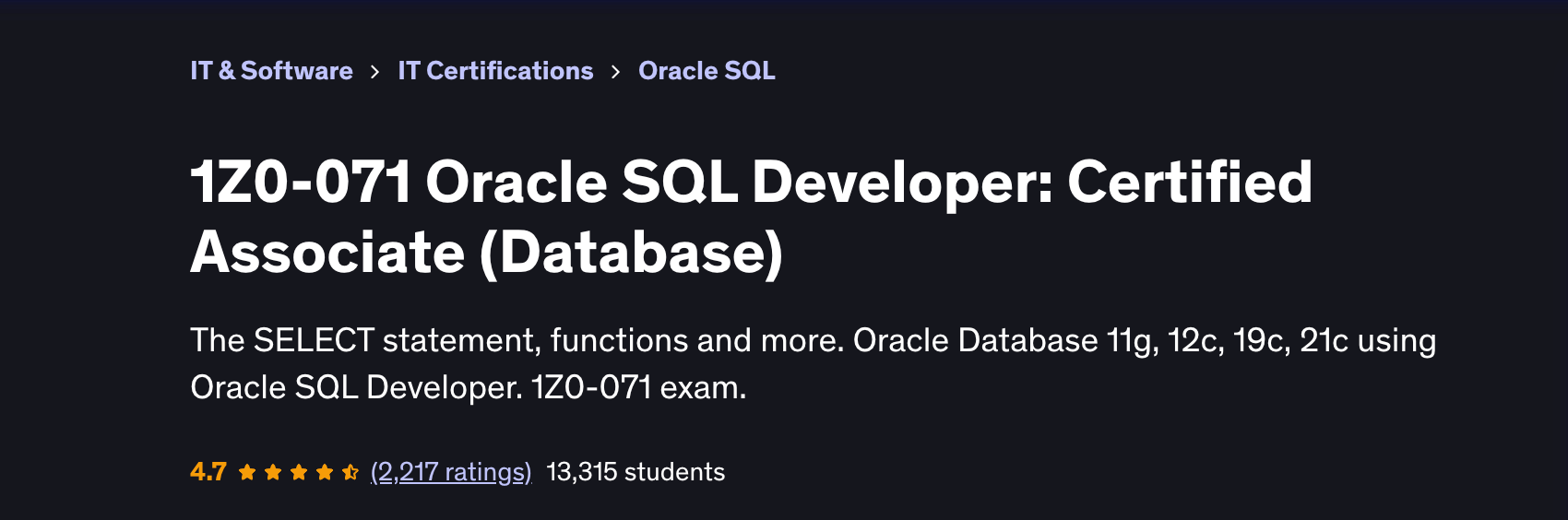Click chevron after IT & Software
This screenshot has width=1568, height=520.
374,72
